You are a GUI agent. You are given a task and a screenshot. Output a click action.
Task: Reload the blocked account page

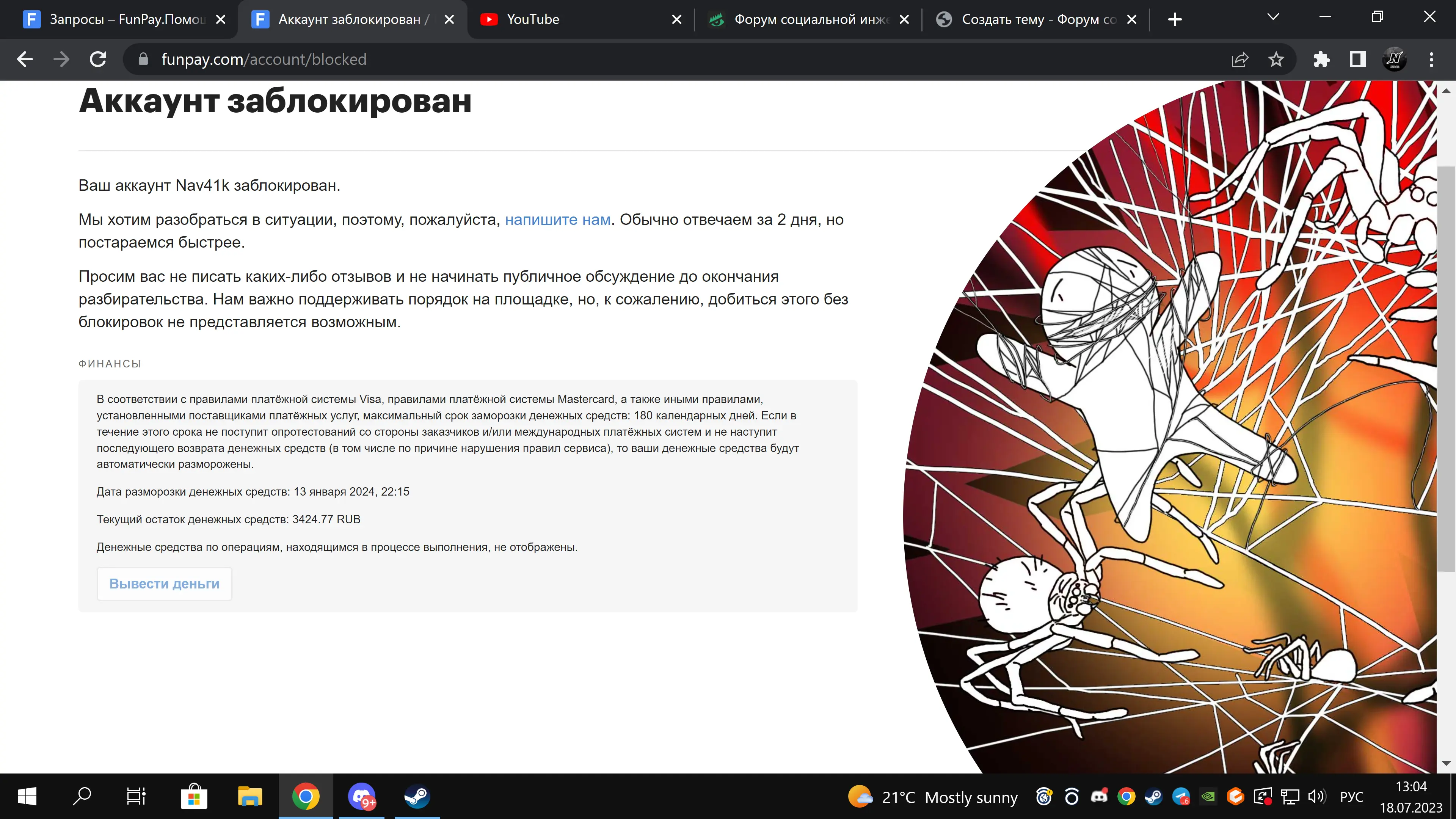click(x=98, y=60)
